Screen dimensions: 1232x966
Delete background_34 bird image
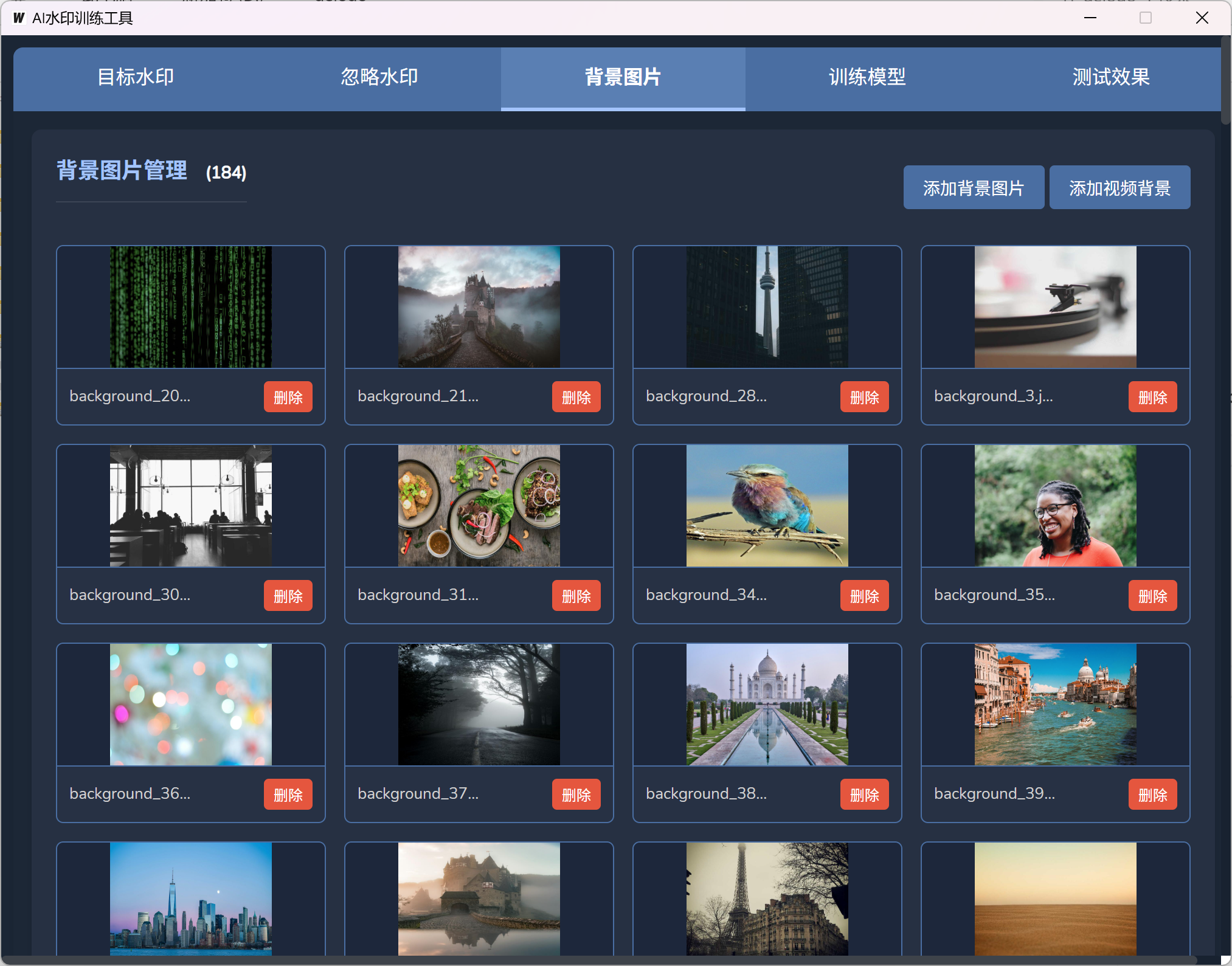(x=865, y=596)
